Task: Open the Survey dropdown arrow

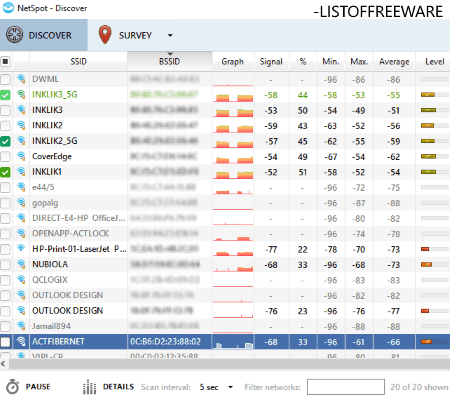Action: tap(170, 35)
